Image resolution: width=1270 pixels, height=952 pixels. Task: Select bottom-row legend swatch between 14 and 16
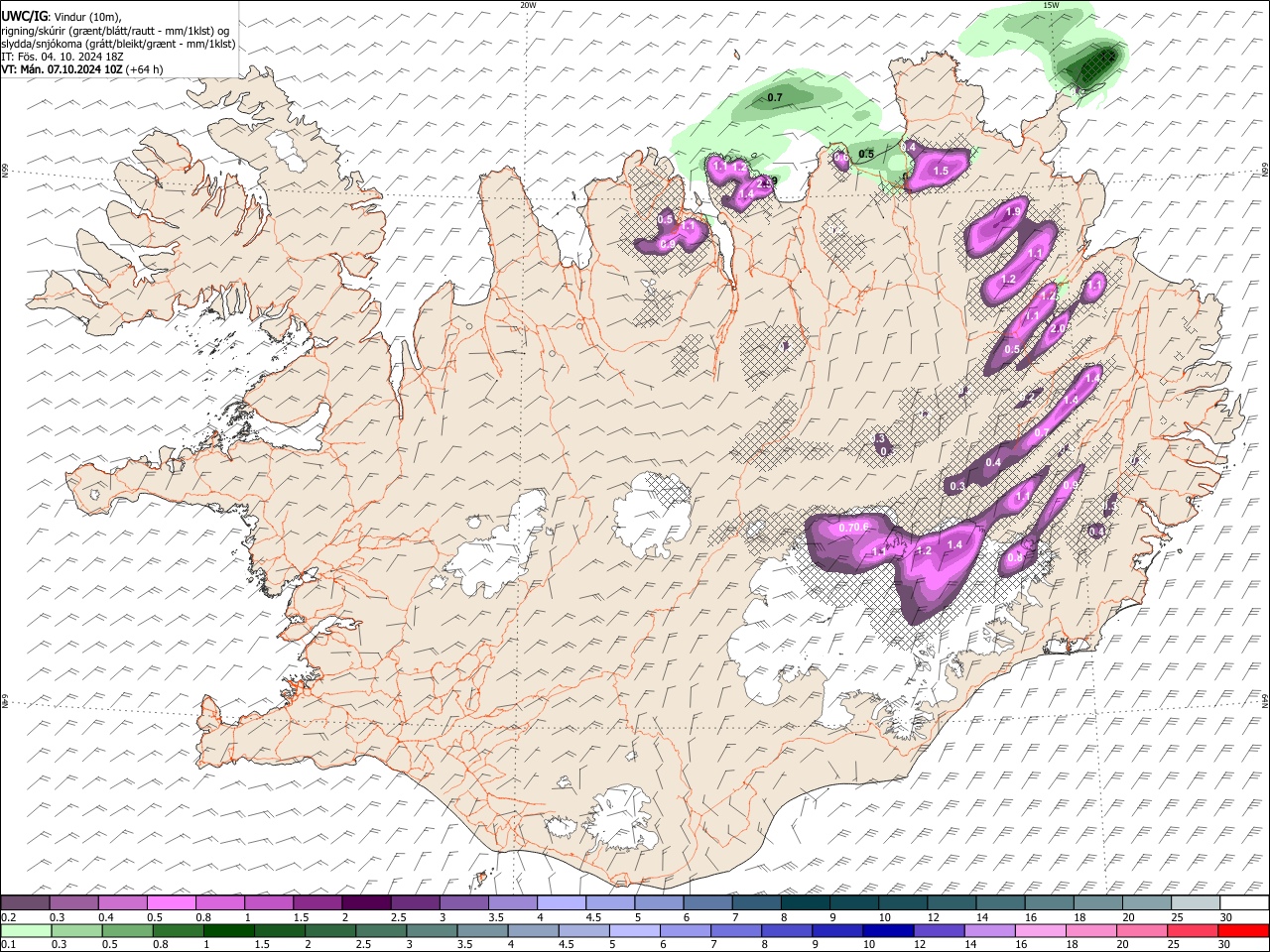989,930
